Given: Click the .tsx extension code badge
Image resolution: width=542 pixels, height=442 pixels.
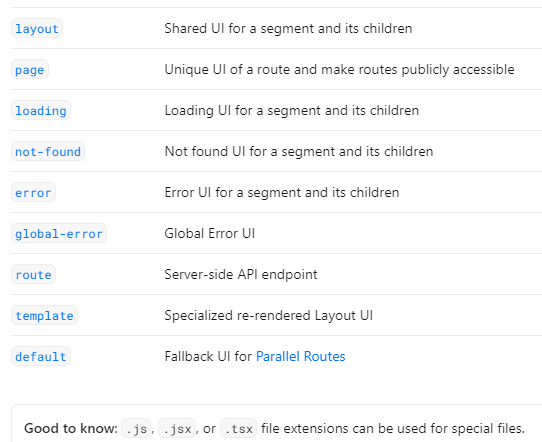Looking at the screenshot, I should 239,429.
